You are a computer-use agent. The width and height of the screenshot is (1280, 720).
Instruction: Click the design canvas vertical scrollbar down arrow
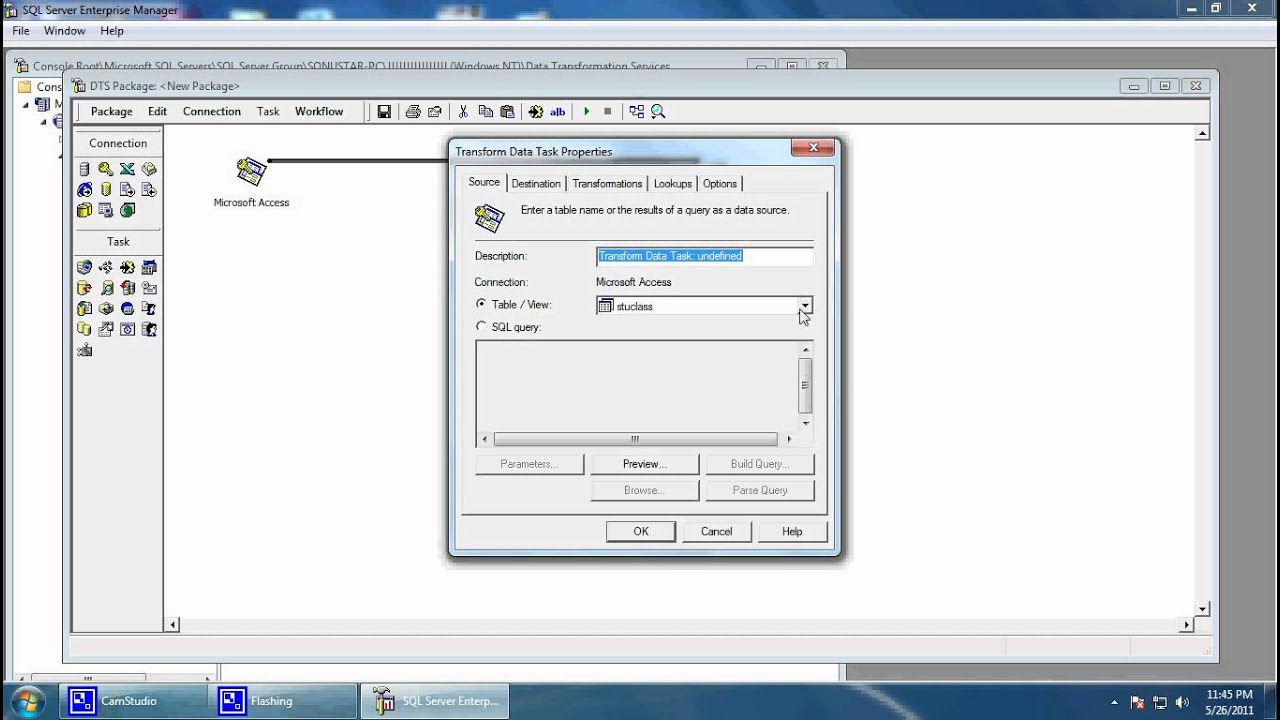click(1203, 609)
